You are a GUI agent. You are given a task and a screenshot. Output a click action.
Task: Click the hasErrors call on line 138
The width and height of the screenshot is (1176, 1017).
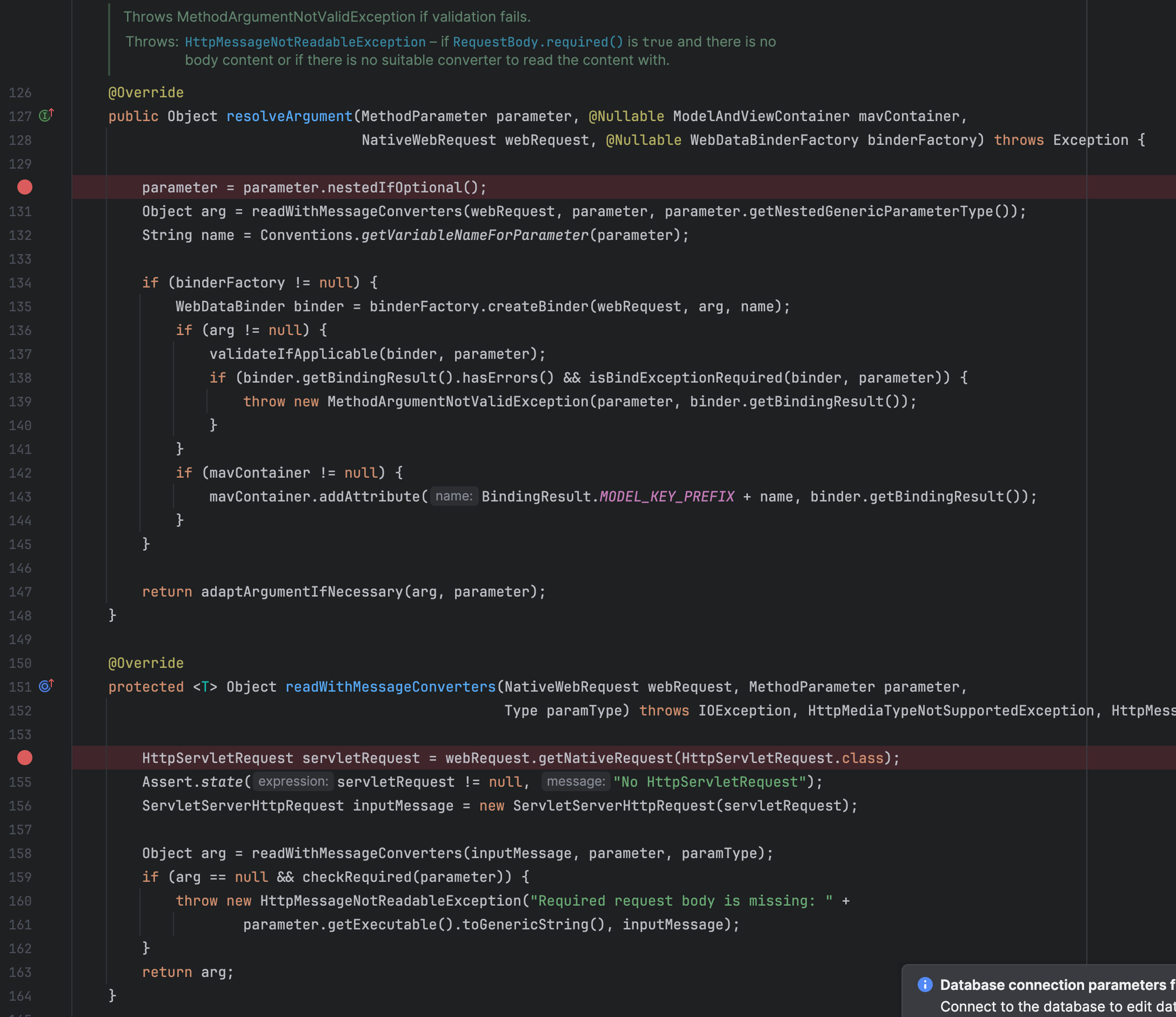(x=500, y=377)
